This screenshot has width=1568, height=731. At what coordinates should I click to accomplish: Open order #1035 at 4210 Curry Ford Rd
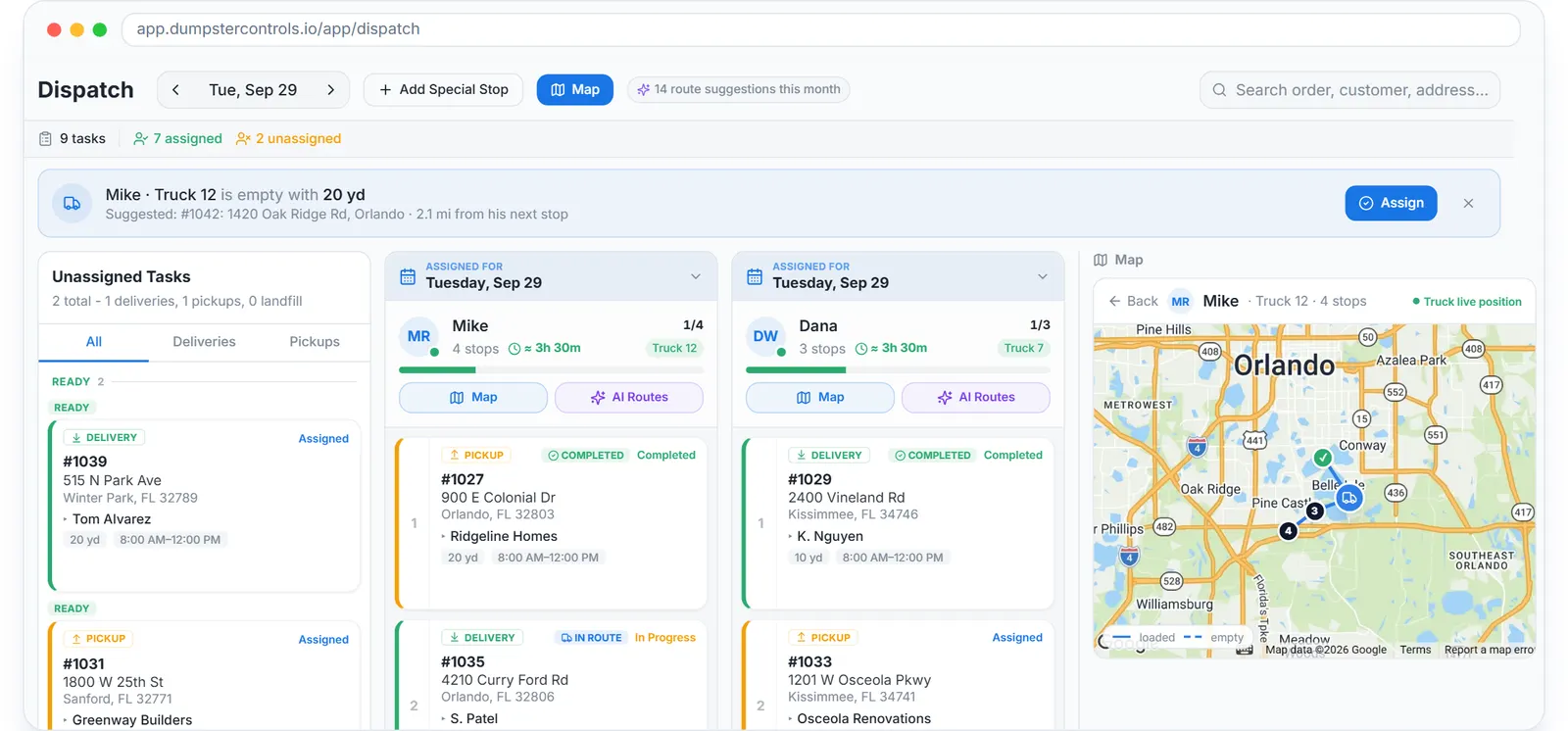click(551, 675)
